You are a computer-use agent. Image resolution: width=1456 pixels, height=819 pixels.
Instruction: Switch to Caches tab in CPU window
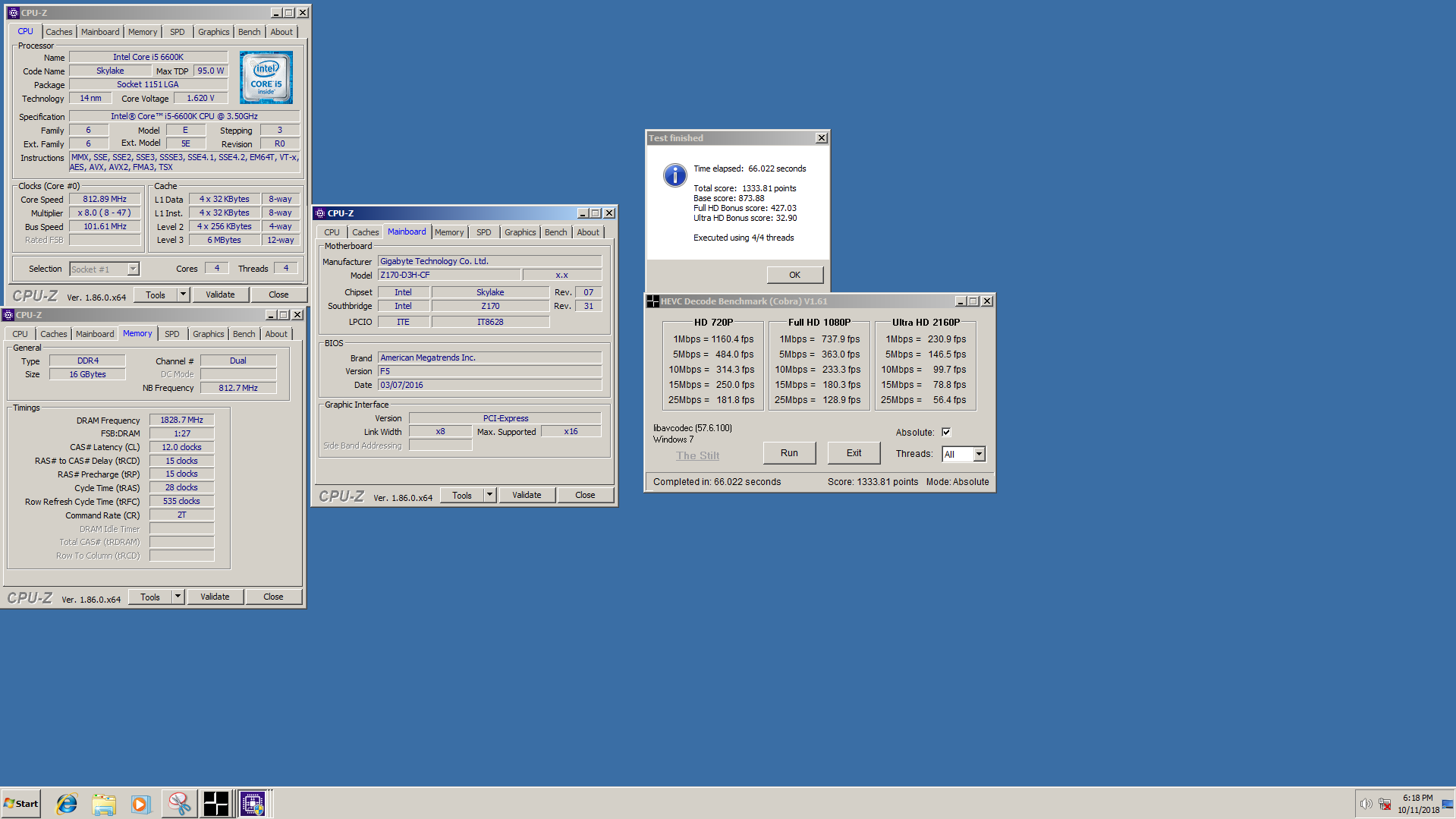pos(59,32)
